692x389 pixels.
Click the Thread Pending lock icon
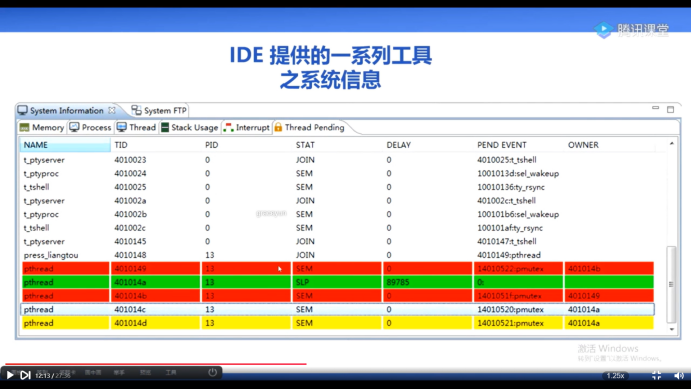point(278,128)
